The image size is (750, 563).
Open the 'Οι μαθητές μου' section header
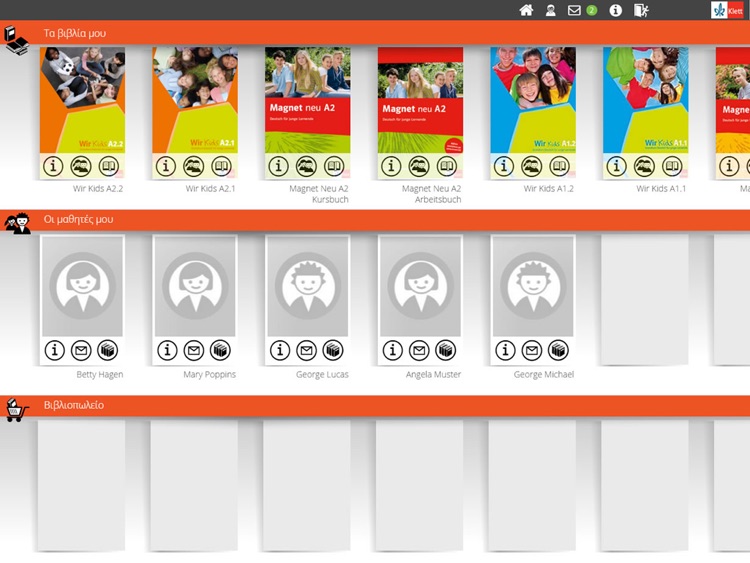tap(375, 220)
